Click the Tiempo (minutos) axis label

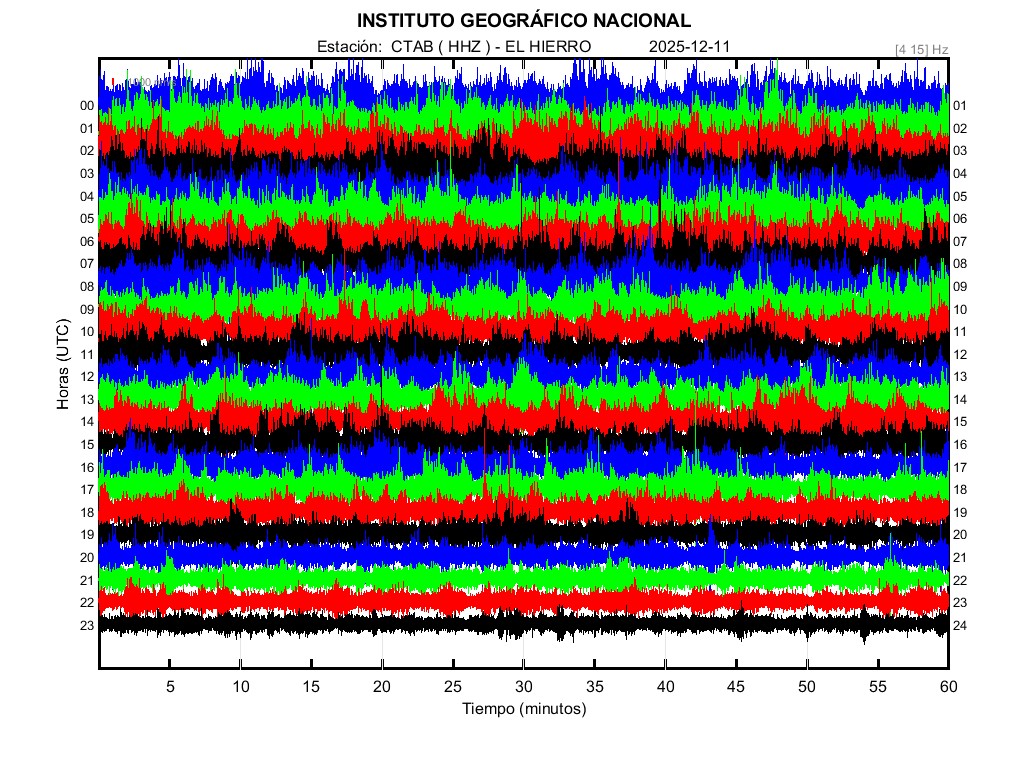(524, 709)
